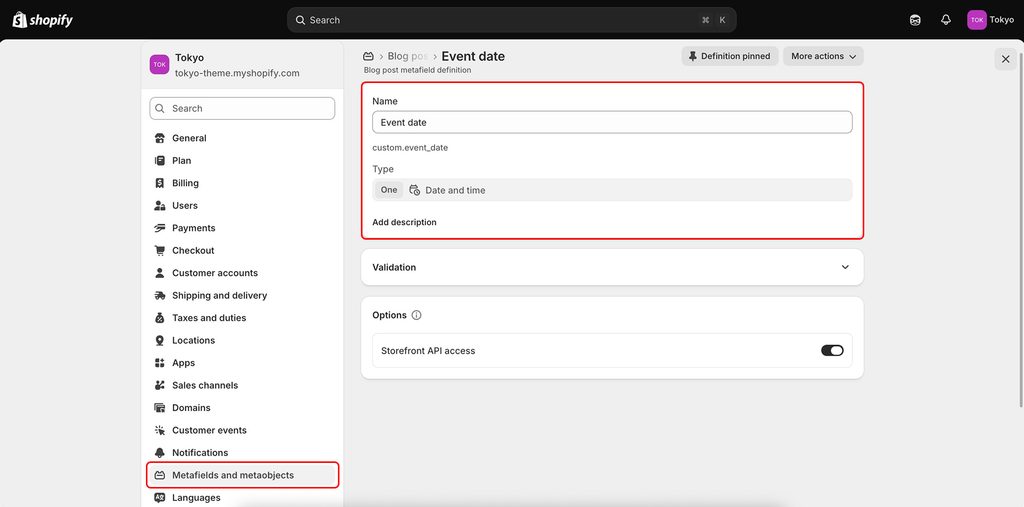Click the sidekick assistant icon in top bar

click(x=915, y=20)
